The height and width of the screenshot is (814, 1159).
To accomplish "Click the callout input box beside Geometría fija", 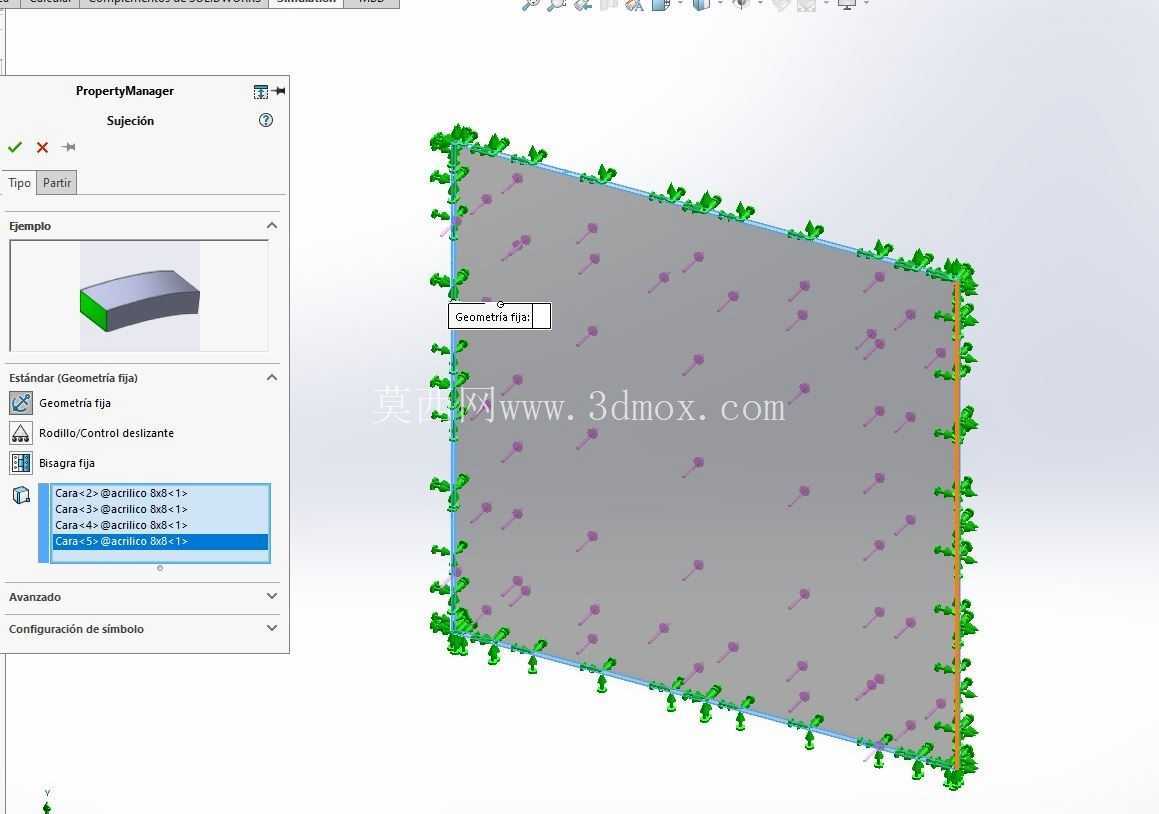I will coord(541,316).
